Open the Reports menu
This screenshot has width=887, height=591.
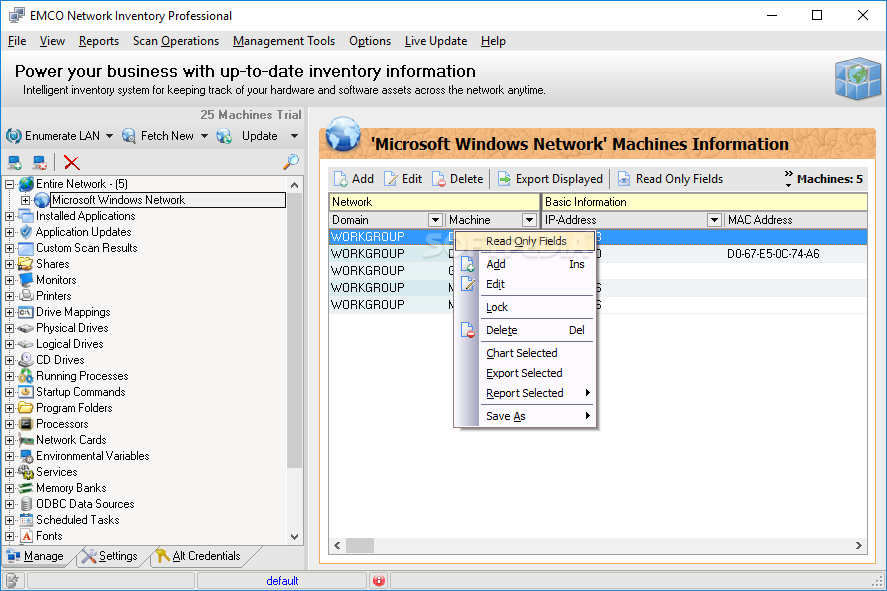click(x=99, y=41)
